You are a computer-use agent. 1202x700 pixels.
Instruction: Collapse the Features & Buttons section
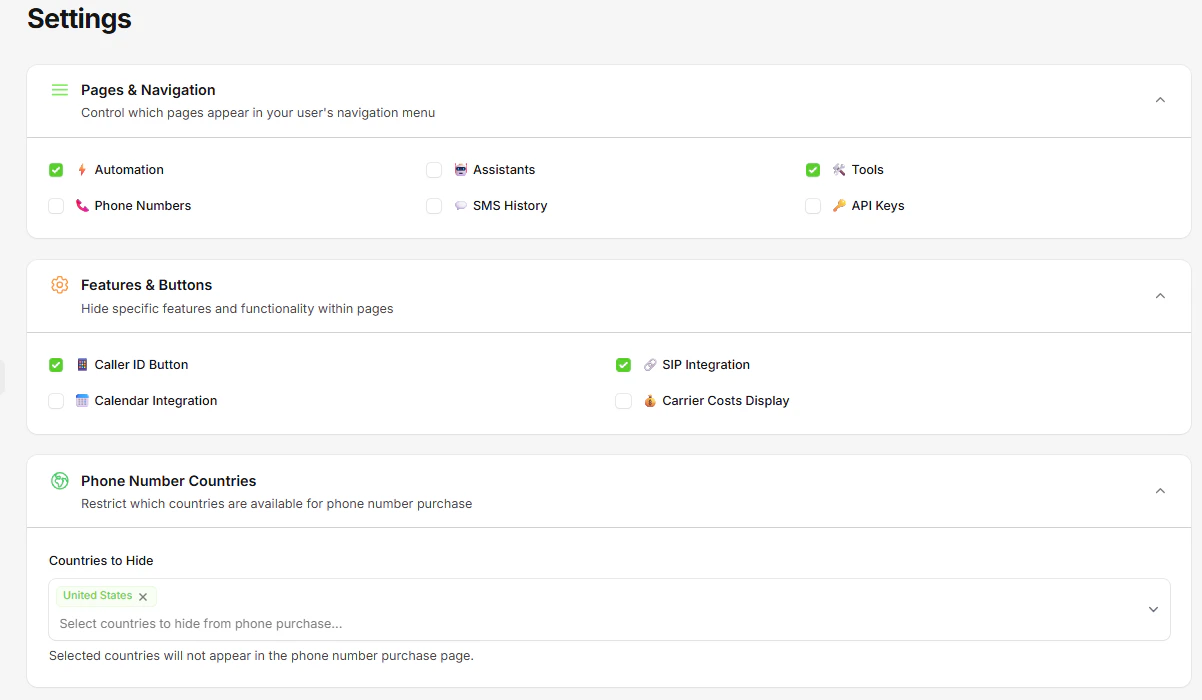pyautogui.click(x=1160, y=295)
